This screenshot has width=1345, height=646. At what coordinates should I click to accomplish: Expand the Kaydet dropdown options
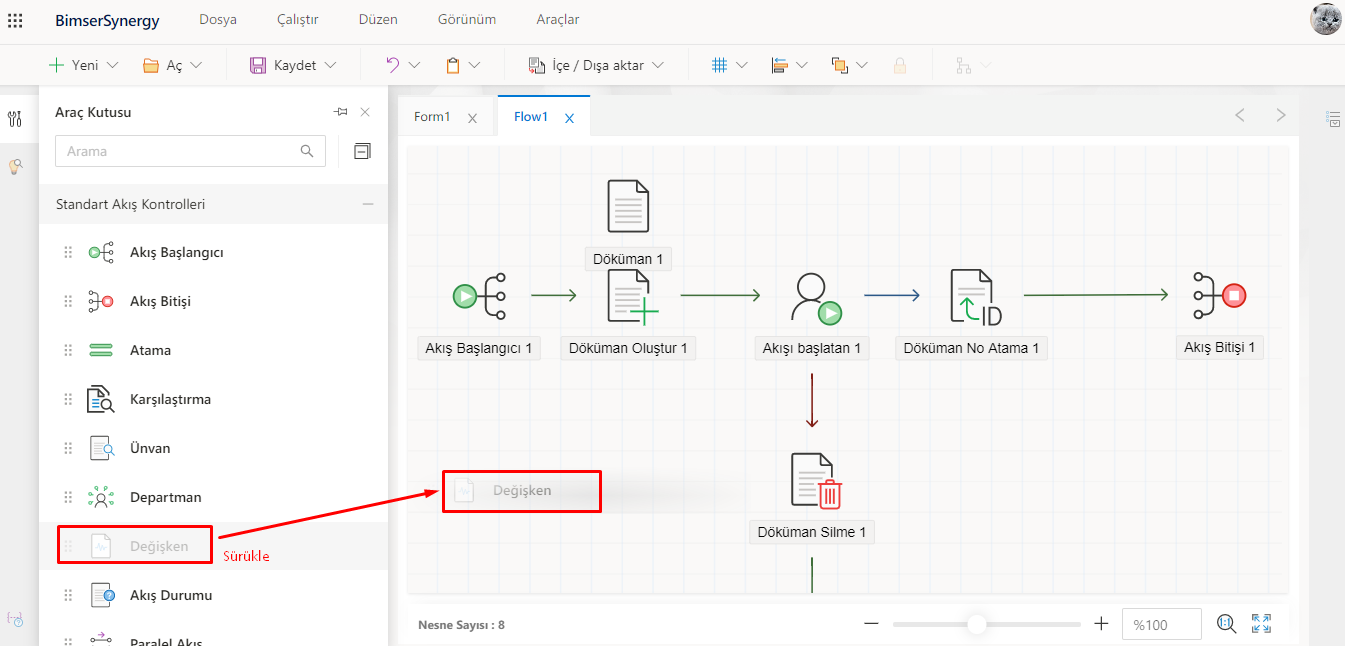pyautogui.click(x=331, y=65)
